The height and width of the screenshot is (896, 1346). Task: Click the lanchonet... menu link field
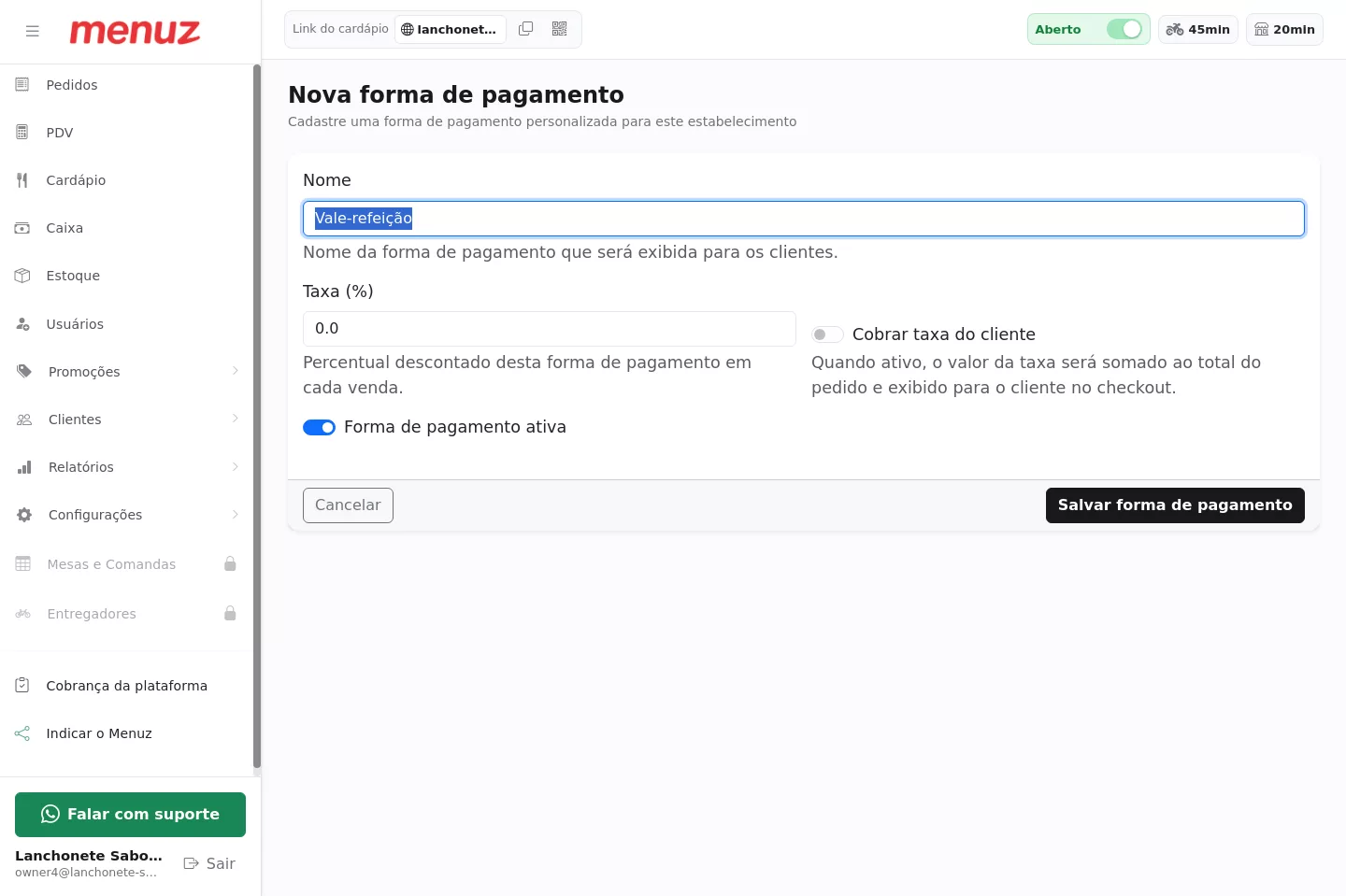(x=451, y=29)
